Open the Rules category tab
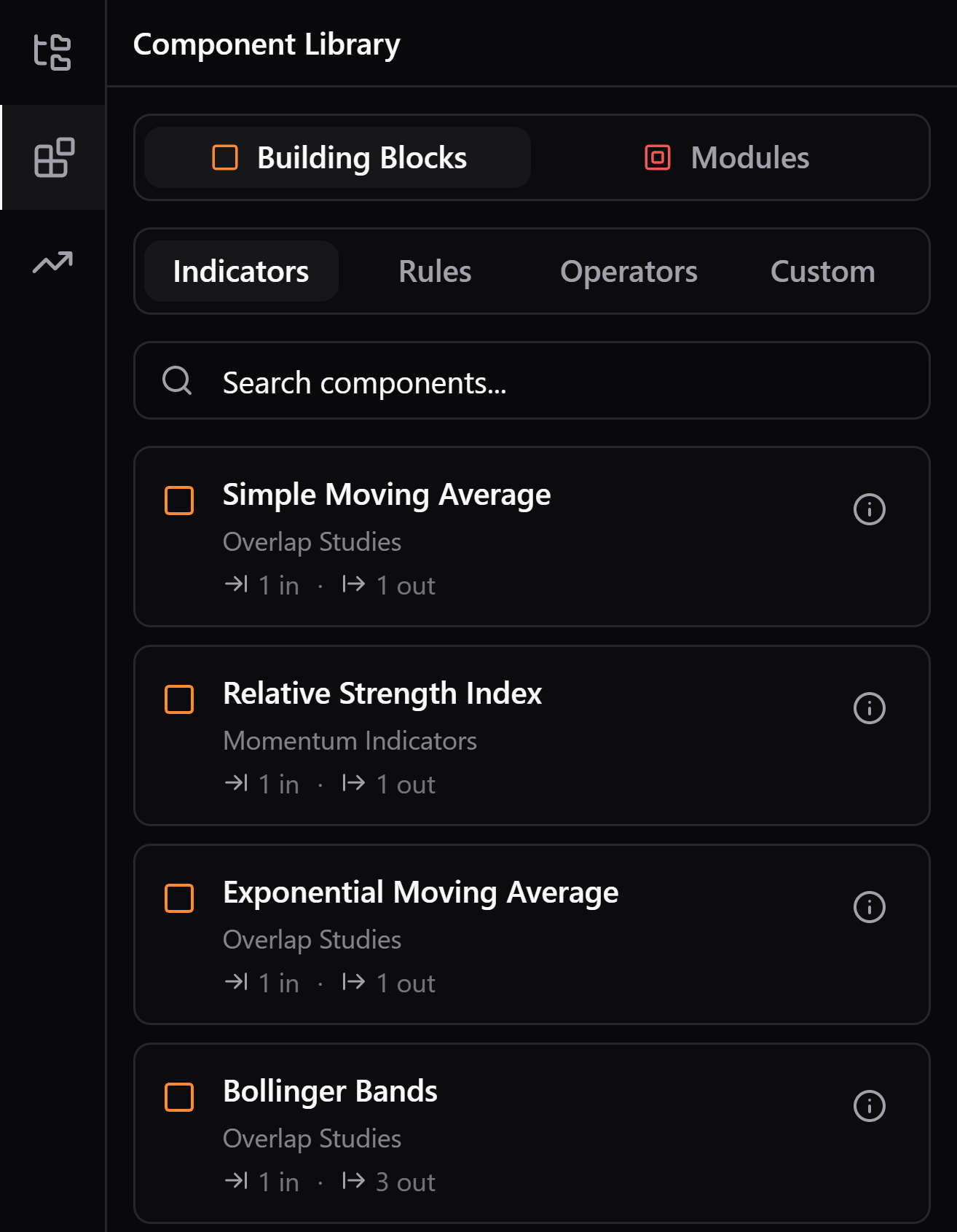 pos(435,271)
